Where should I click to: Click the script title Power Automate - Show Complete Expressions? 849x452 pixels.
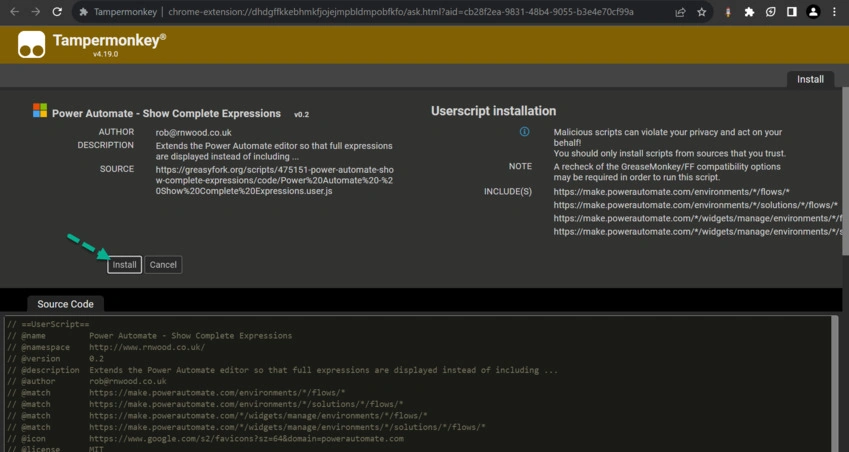pos(166,114)
